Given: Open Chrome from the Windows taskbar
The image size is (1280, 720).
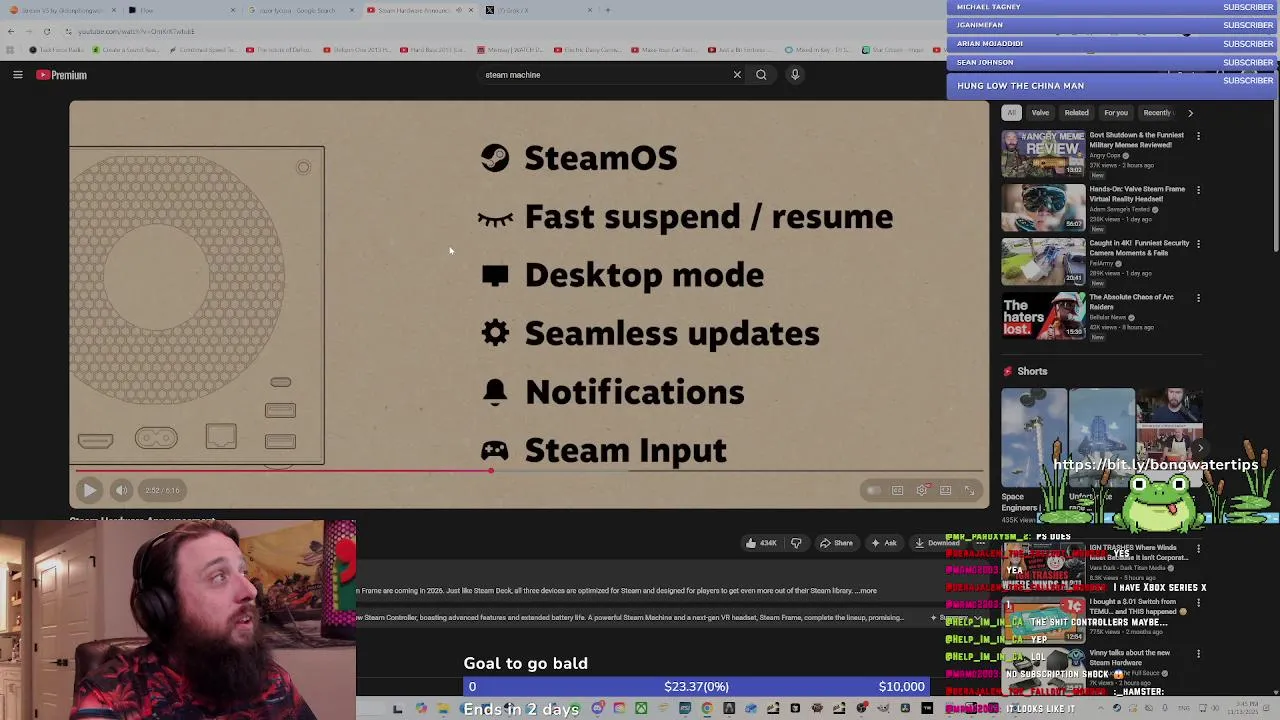Looking at the screenshot, I should pyautogui.click(x=707, y=709).
